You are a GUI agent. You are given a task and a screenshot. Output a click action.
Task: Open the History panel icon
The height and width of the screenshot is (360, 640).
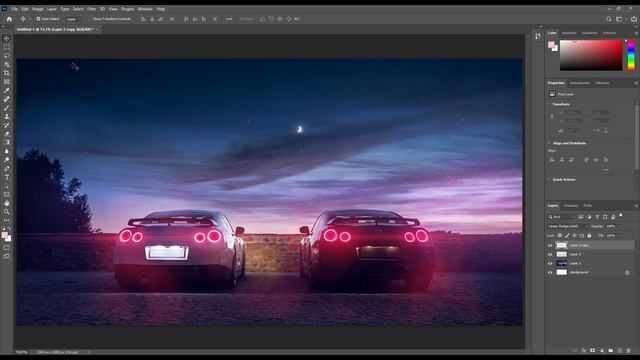click(538, 36)
